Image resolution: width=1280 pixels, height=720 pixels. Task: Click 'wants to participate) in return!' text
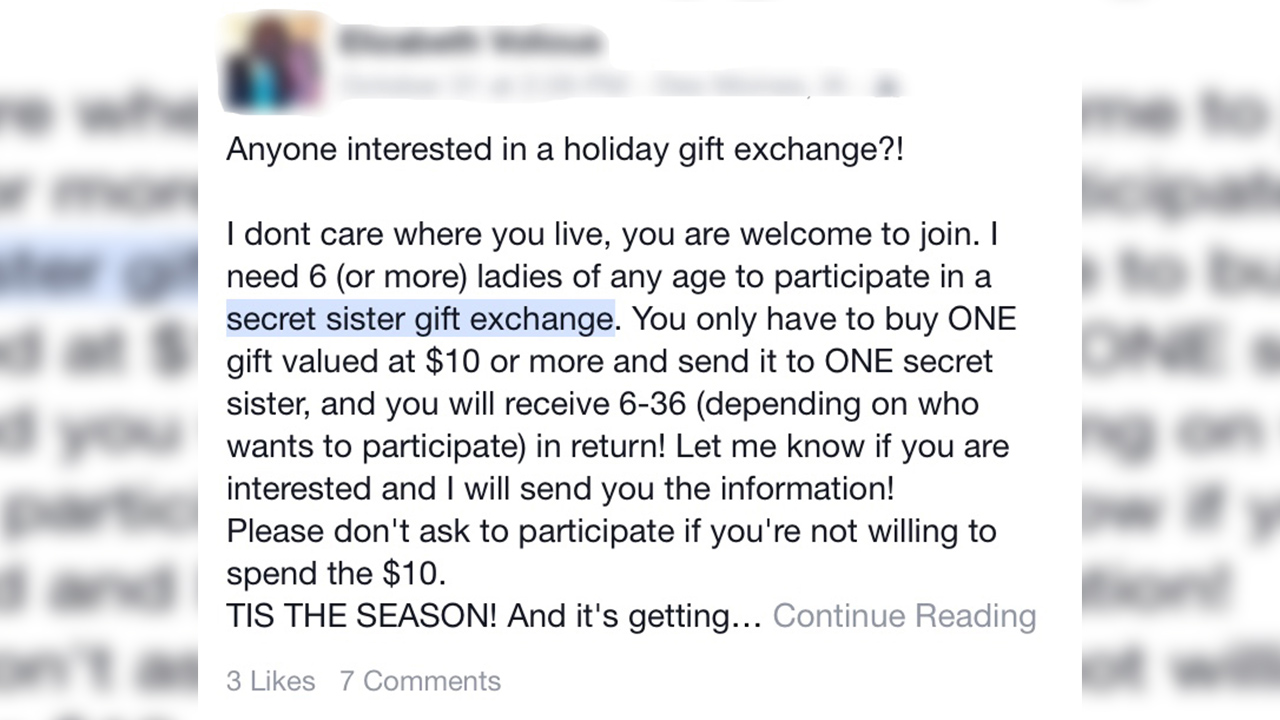445,447
